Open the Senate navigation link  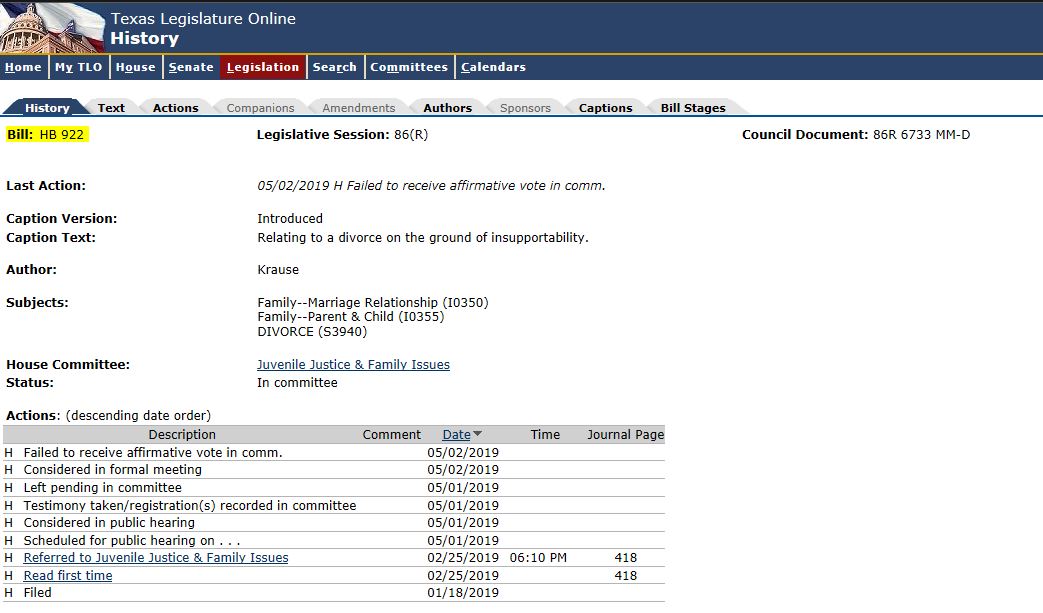coord(190,67)
